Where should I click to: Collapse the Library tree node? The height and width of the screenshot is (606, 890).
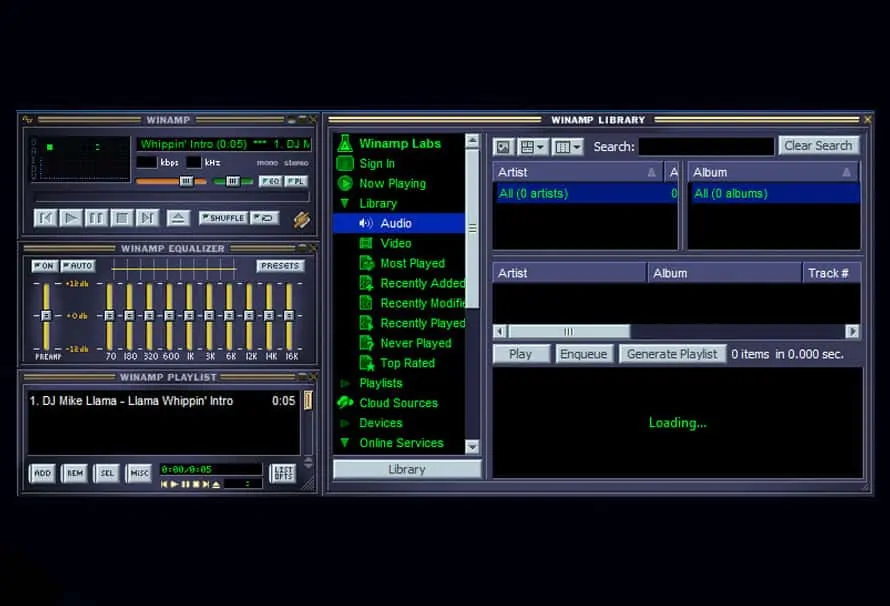pyautogui.click(x=344, y=203)
